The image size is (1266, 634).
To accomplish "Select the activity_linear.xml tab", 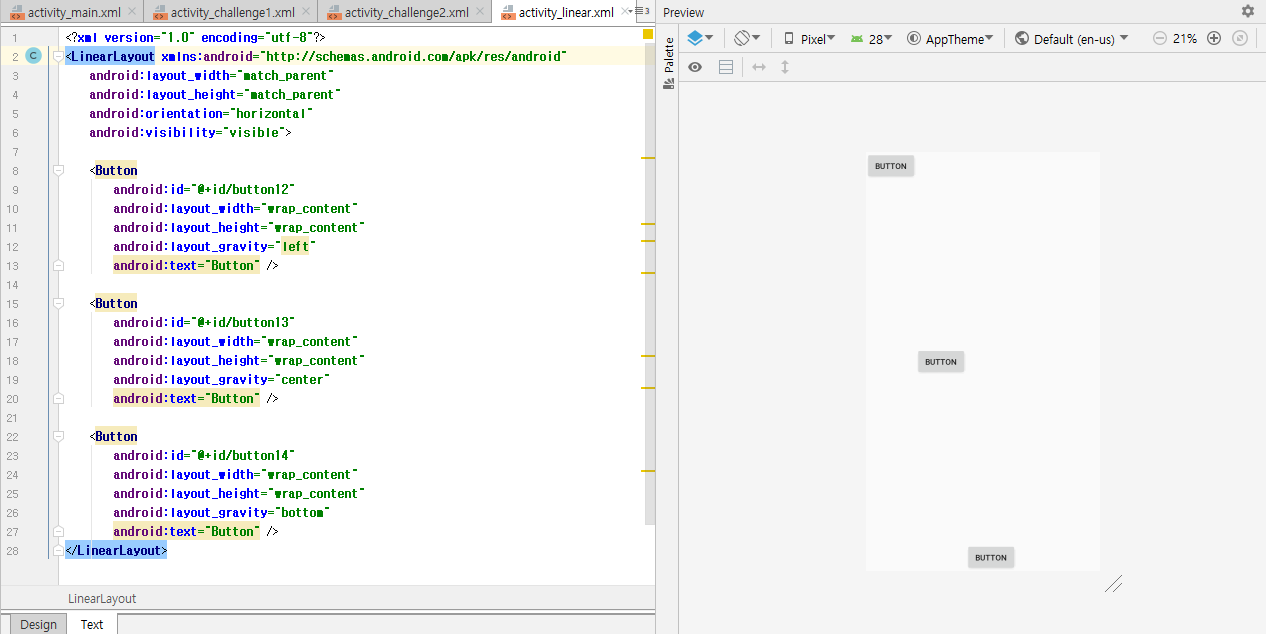I will pos(565,12).
